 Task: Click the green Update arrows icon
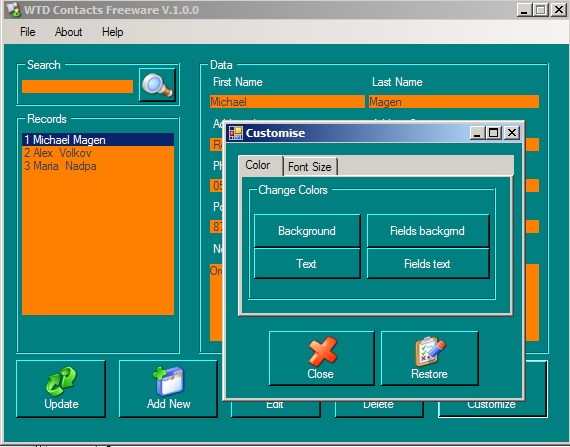61,381
